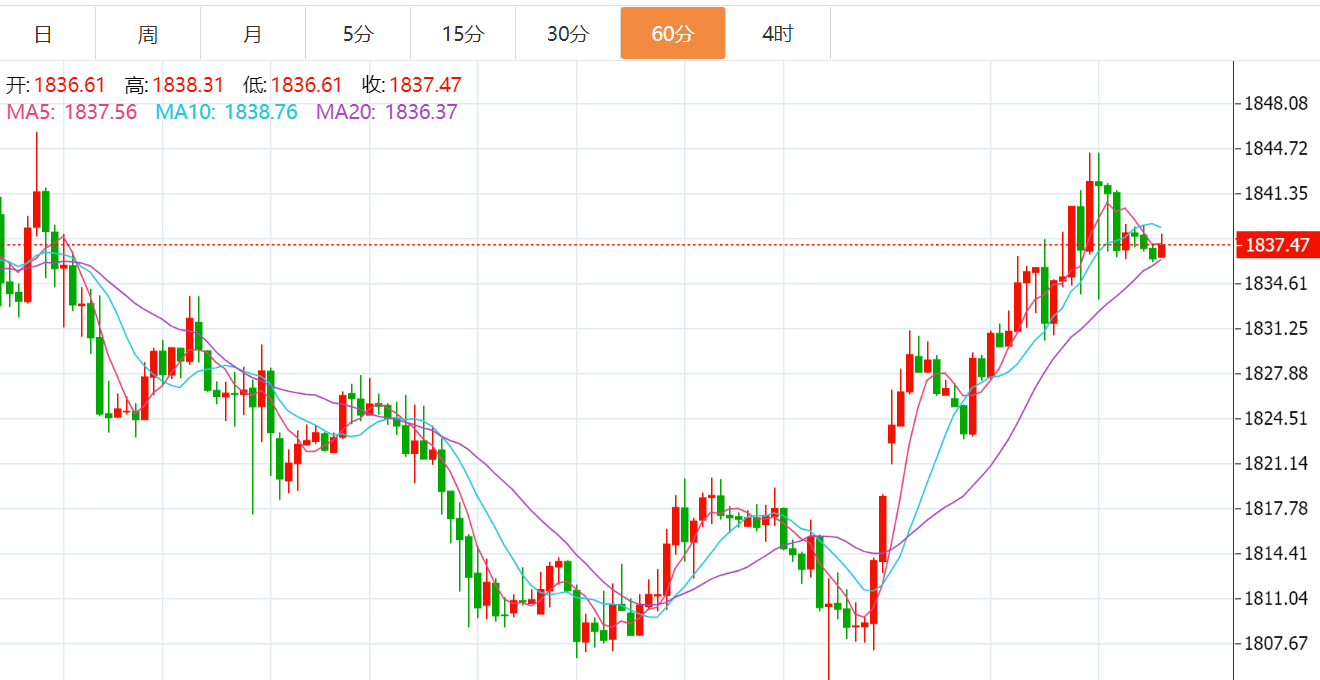Click the 1821.14 price axis label
1320x680 pixels.
tap(1275, 463)
